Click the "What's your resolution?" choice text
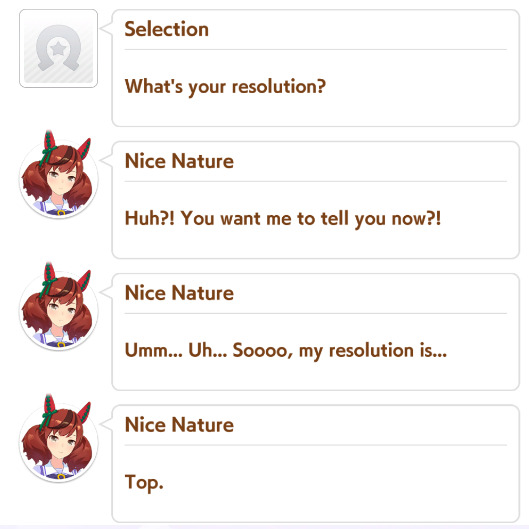 click(225, 87)
